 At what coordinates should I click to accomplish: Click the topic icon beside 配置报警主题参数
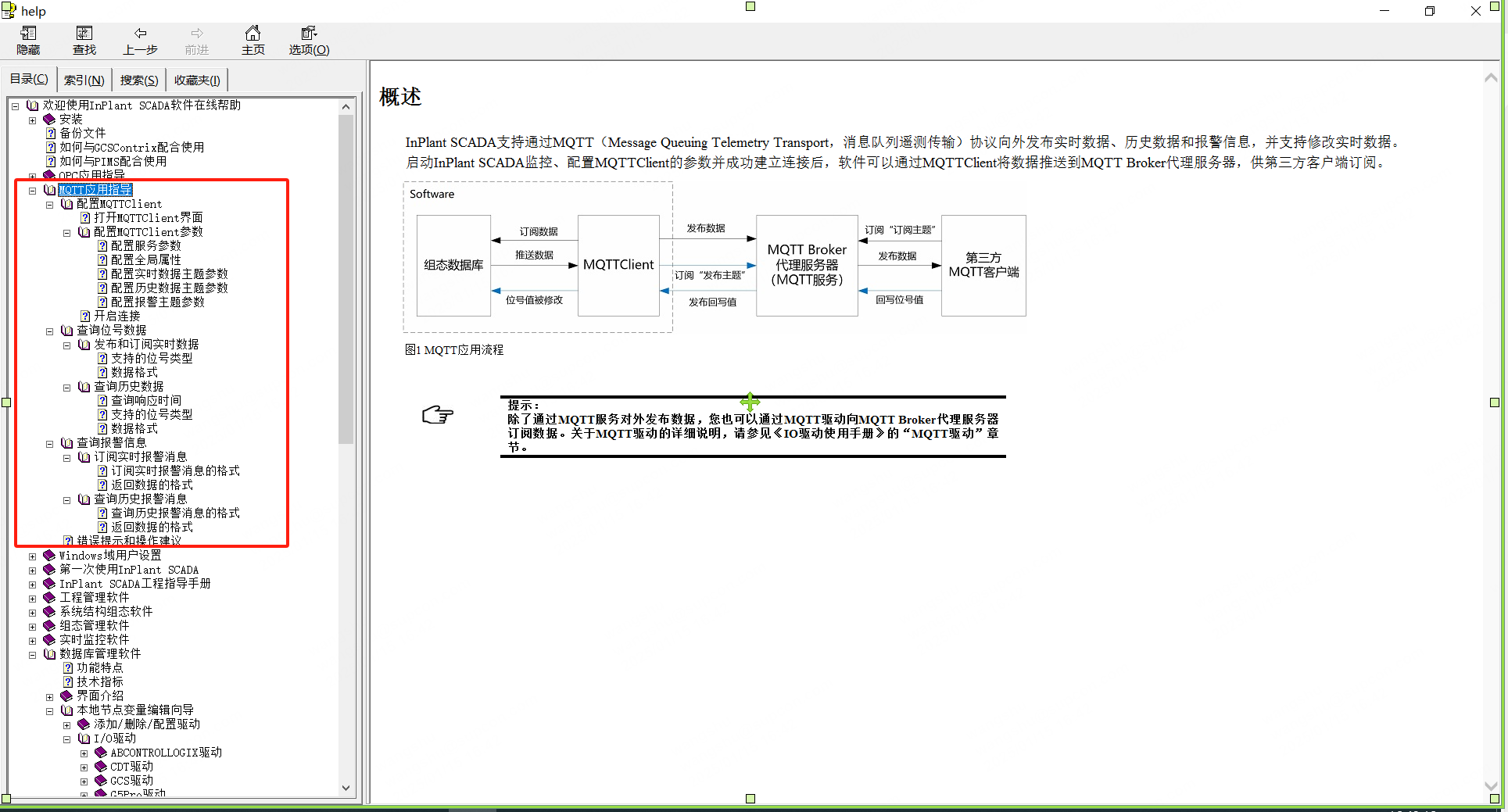[102, 302]
